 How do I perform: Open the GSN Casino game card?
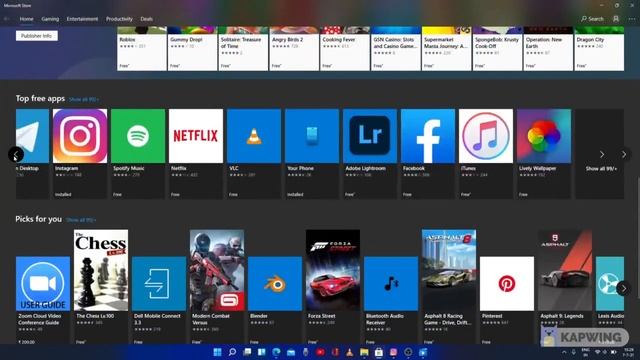tap(396, 49)
